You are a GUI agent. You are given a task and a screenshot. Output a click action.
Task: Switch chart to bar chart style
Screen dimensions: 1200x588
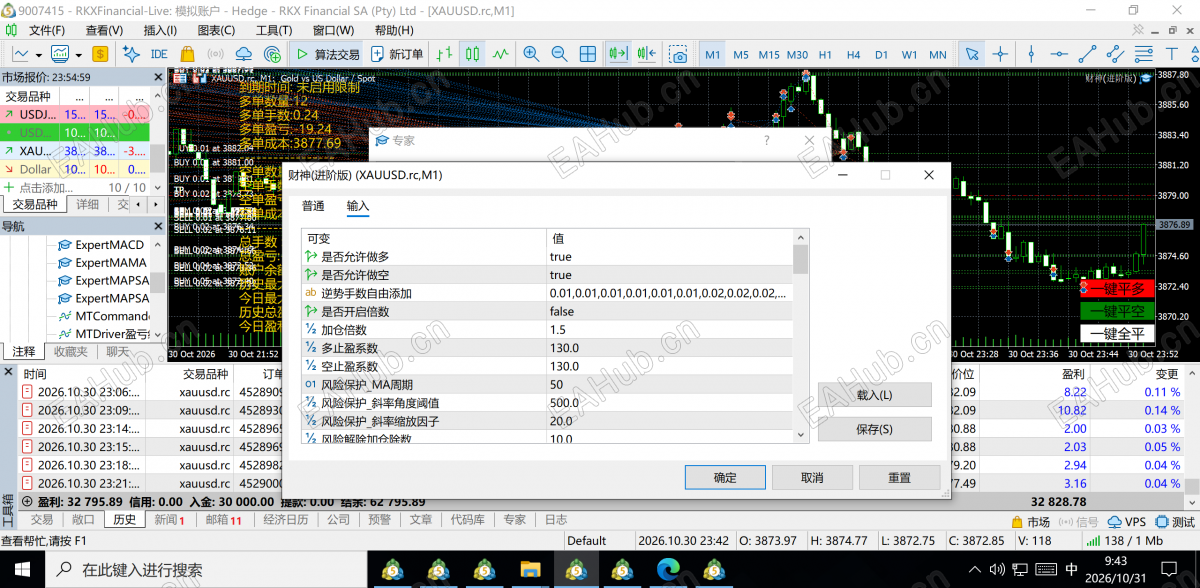coord(444,54)
